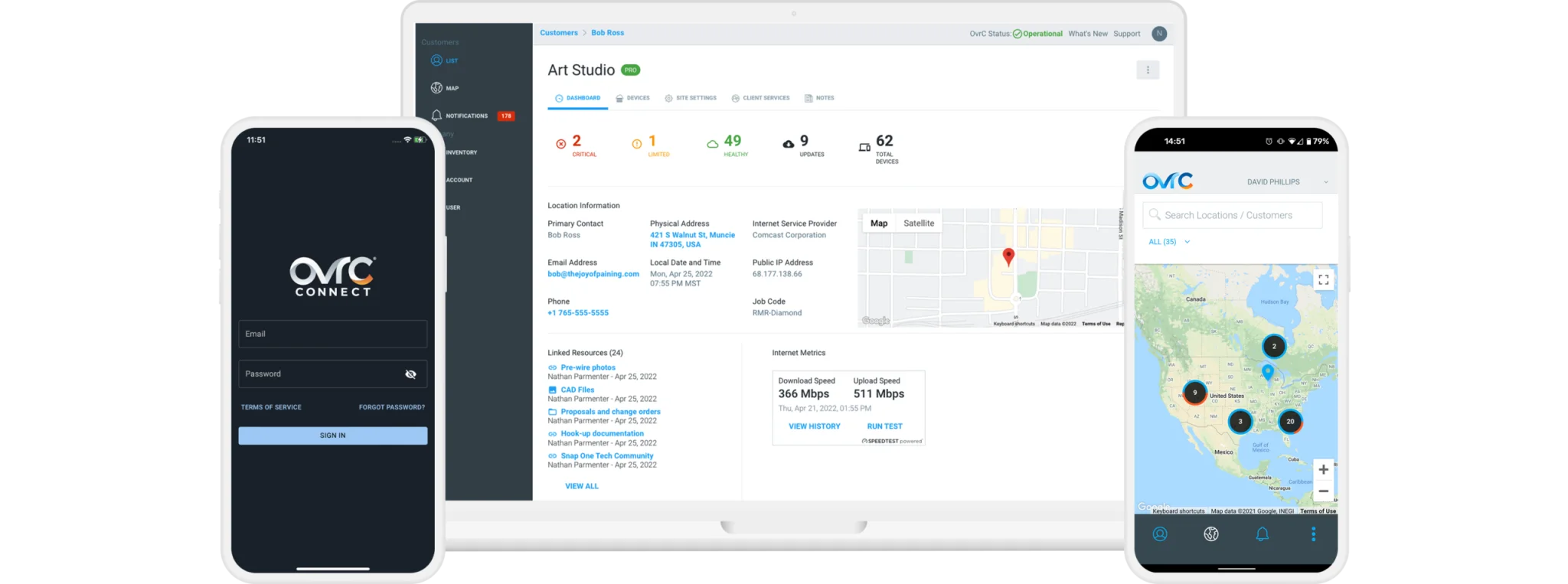Click the user avatar N icon
This screenshot has width=1568, height=584.
pos(1159,34)
